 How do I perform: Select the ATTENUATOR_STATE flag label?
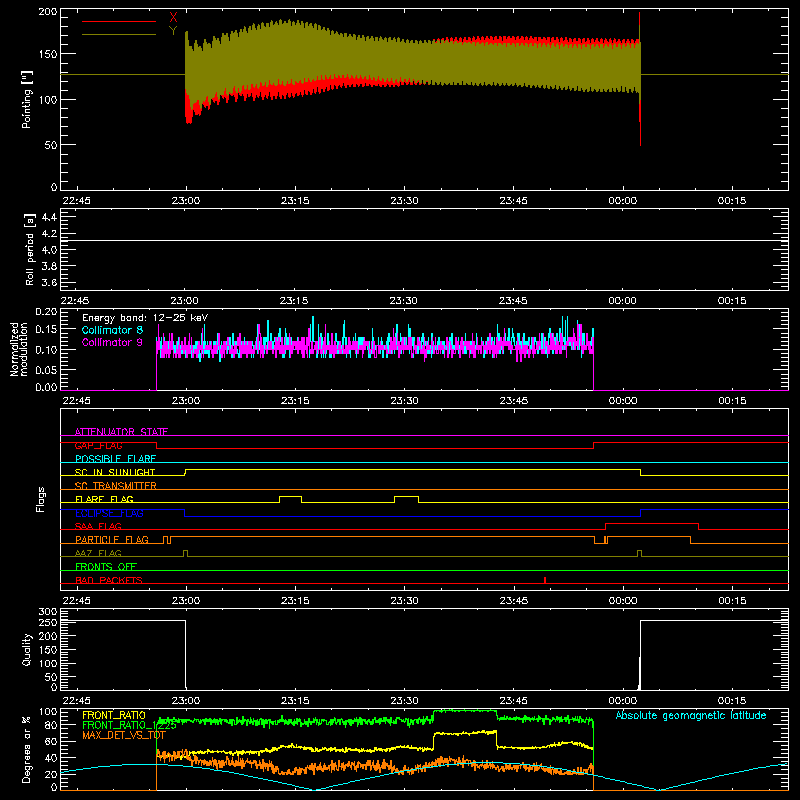(x=121, y=432)
